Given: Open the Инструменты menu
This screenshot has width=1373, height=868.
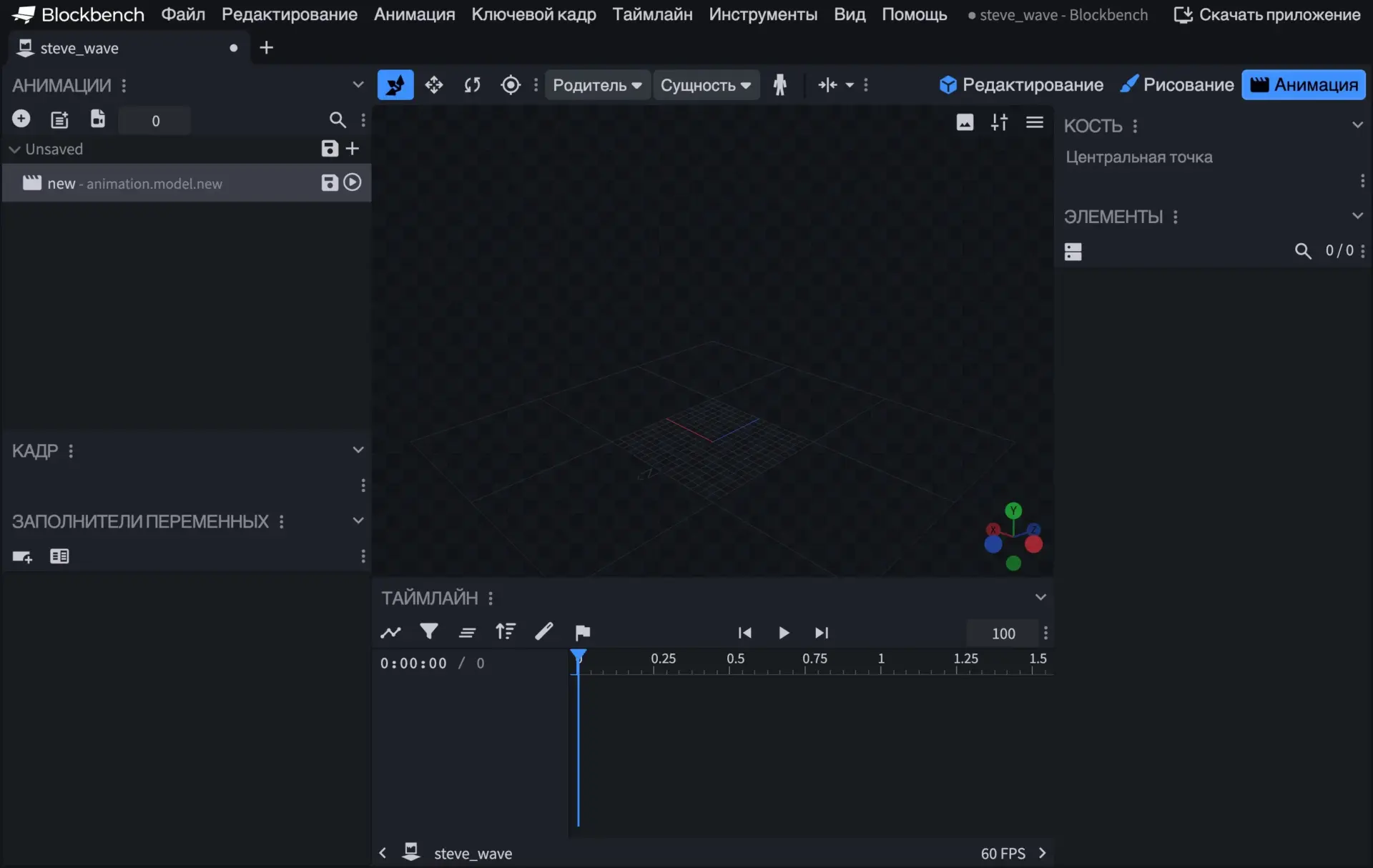Looking at the screenshot, I should pos(763,14).
